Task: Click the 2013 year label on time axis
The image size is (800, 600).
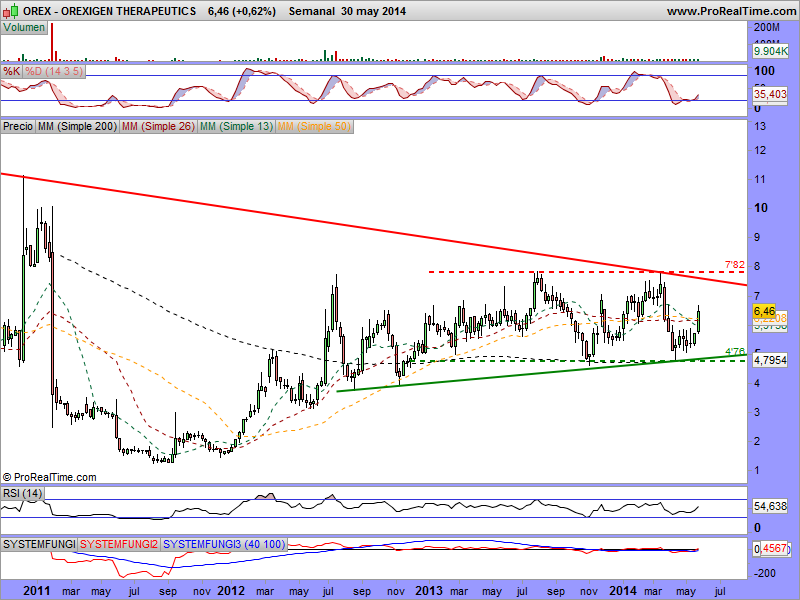Action: 429,591
